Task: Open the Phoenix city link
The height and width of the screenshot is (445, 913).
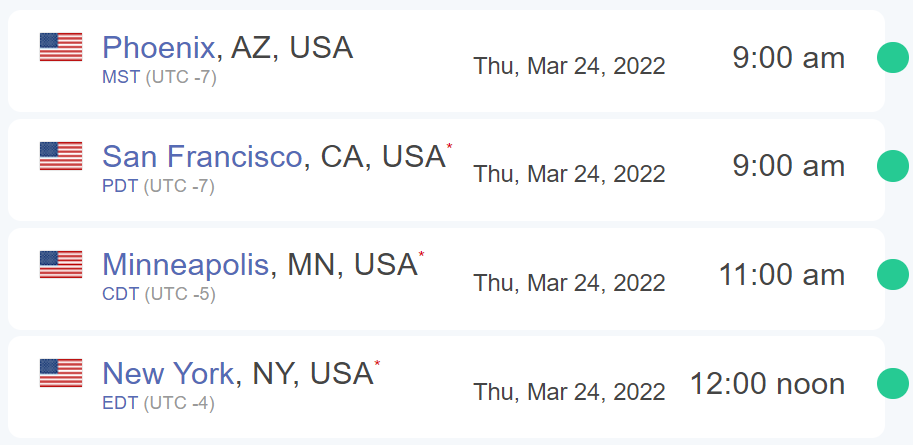Action: (158, 47)
